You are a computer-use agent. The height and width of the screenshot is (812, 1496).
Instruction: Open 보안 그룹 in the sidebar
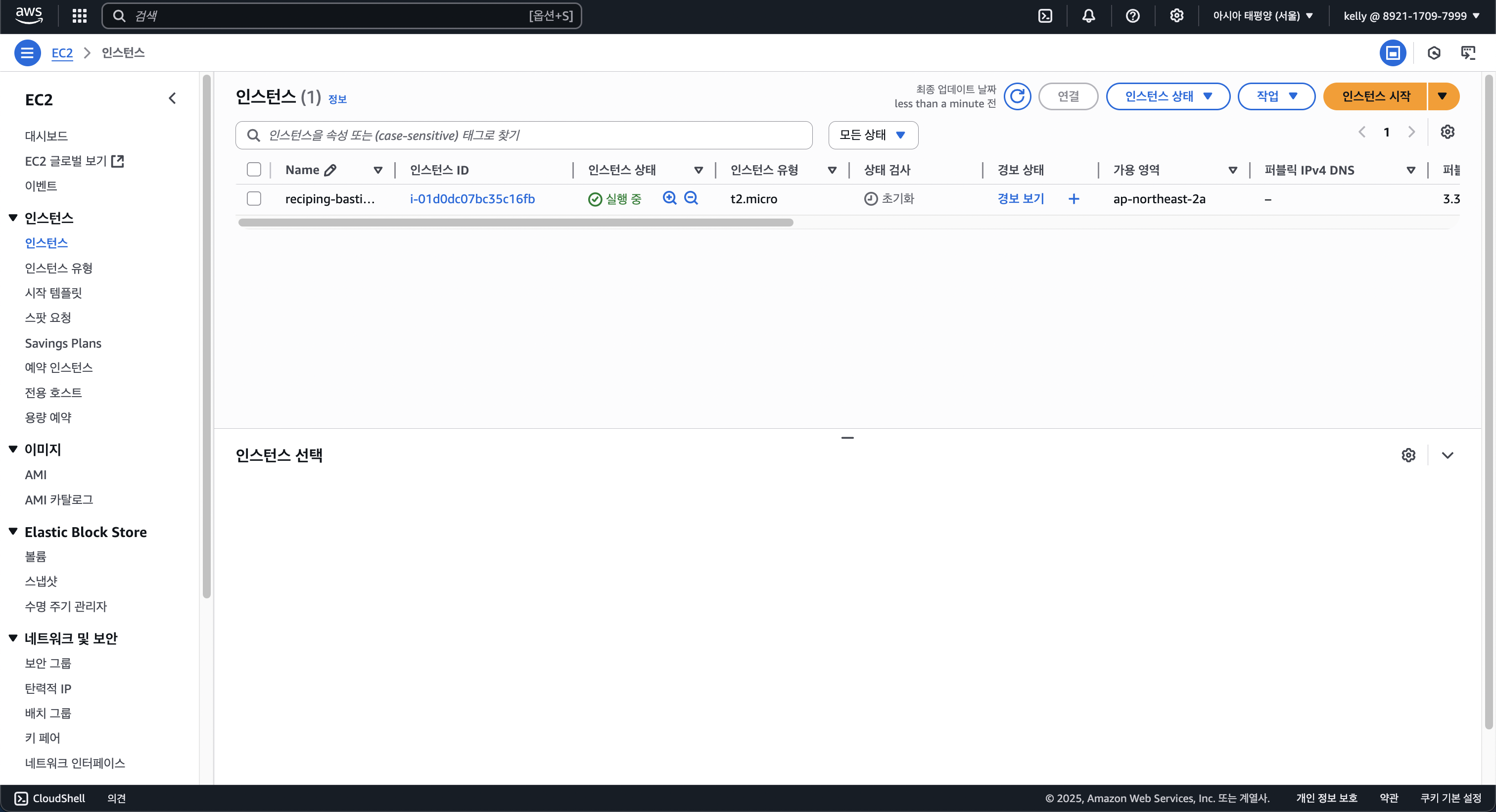(x=47, y=663)
